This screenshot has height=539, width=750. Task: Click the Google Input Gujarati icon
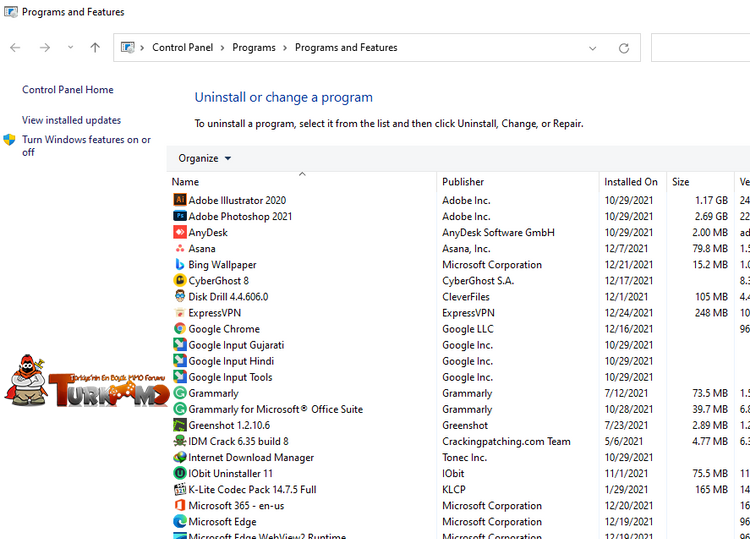click(x=180, y=345)
